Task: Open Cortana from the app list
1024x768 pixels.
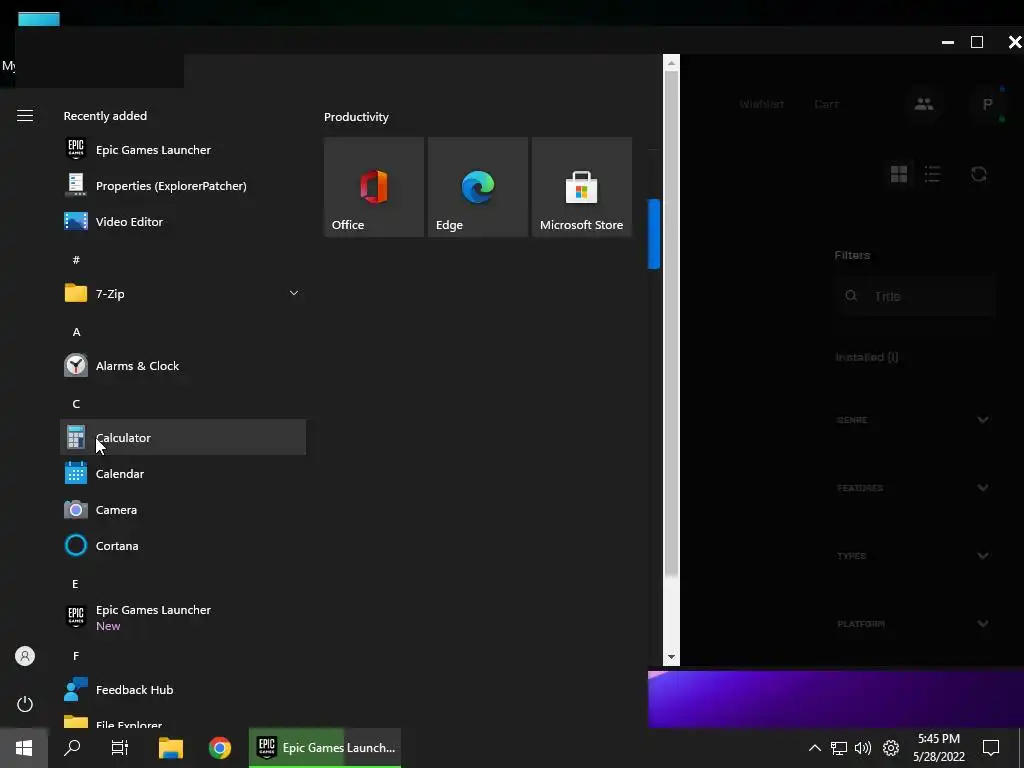Action: 183,545
